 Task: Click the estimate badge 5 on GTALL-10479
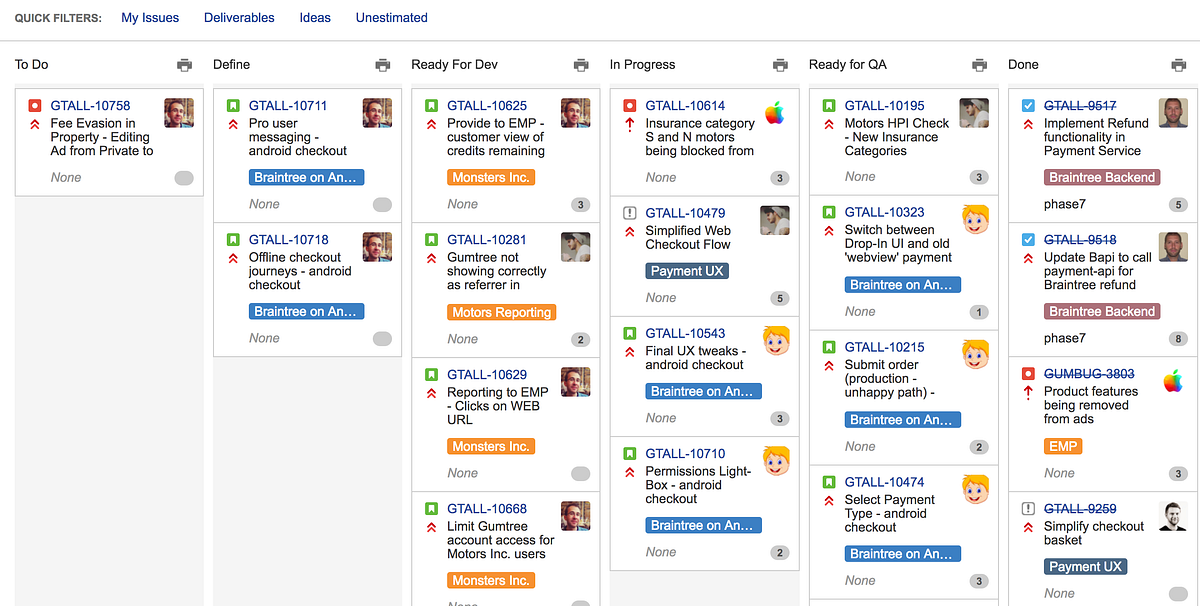(780, 297)
